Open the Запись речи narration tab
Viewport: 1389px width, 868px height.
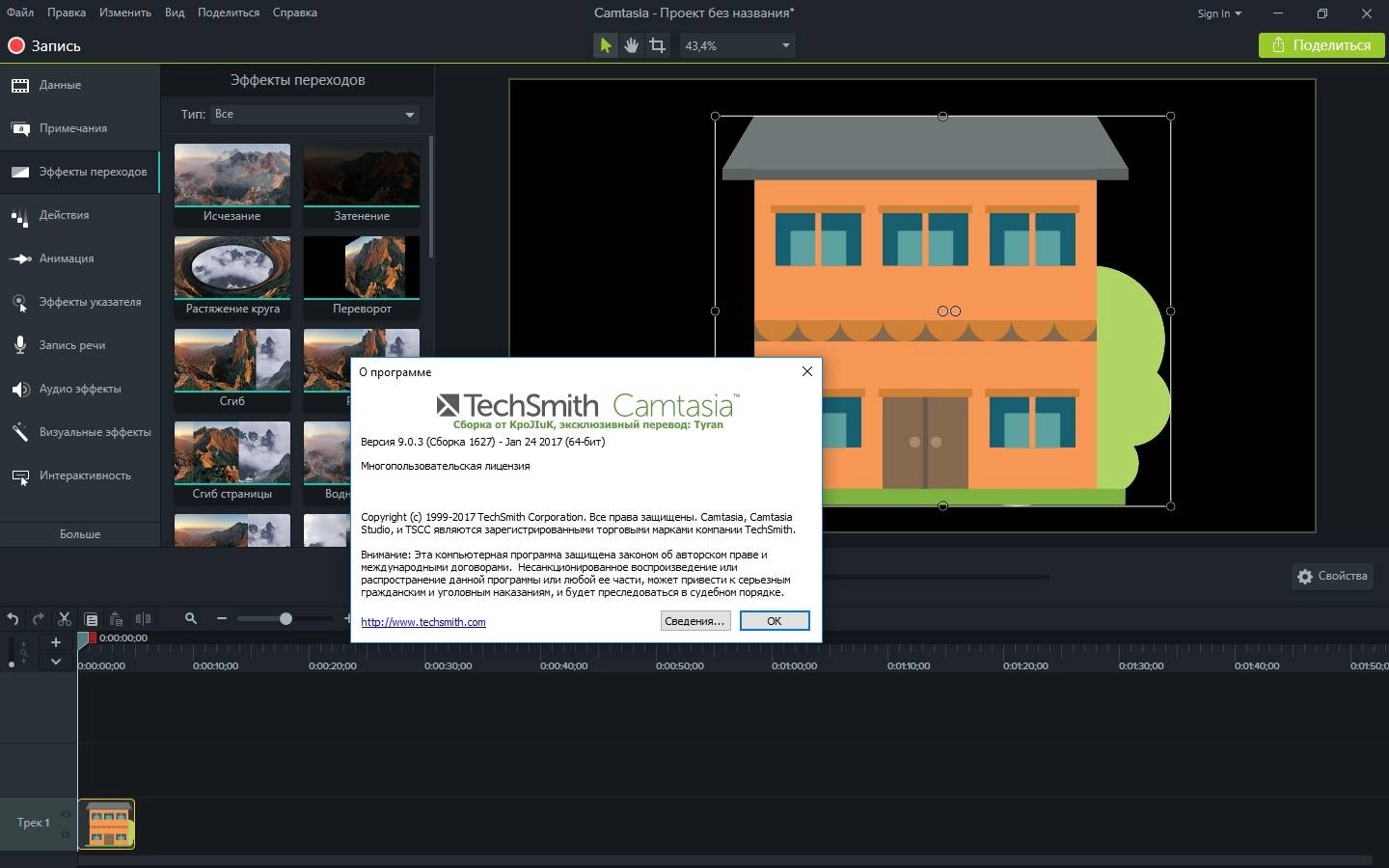(x=80, y=345)
